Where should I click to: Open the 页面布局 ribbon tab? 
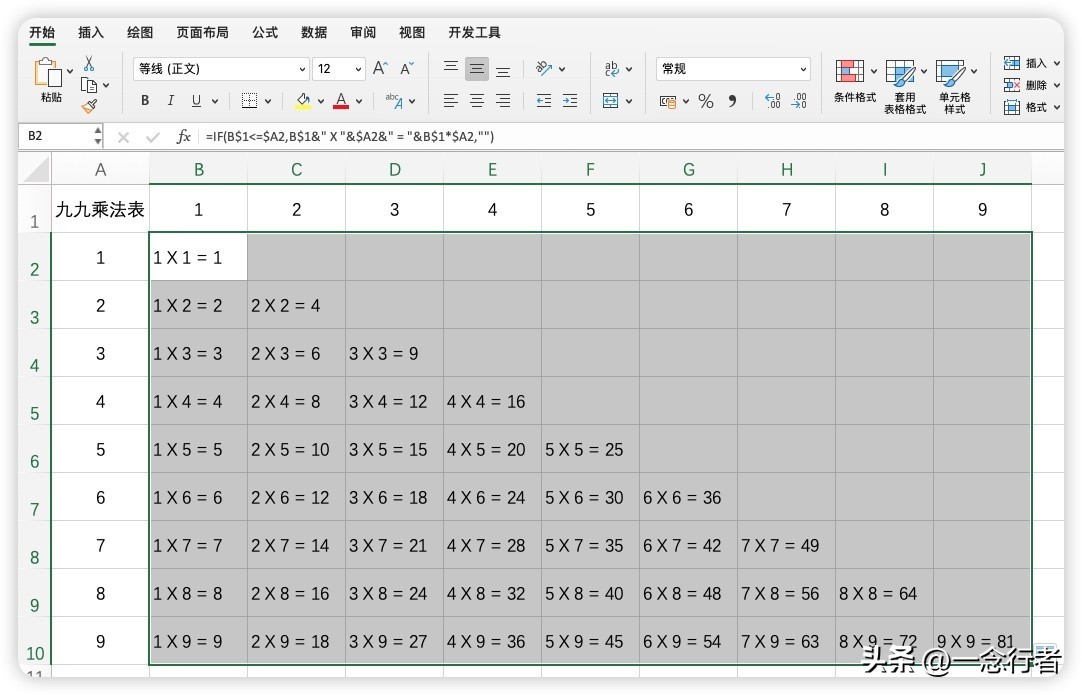[x=202, y=33]
